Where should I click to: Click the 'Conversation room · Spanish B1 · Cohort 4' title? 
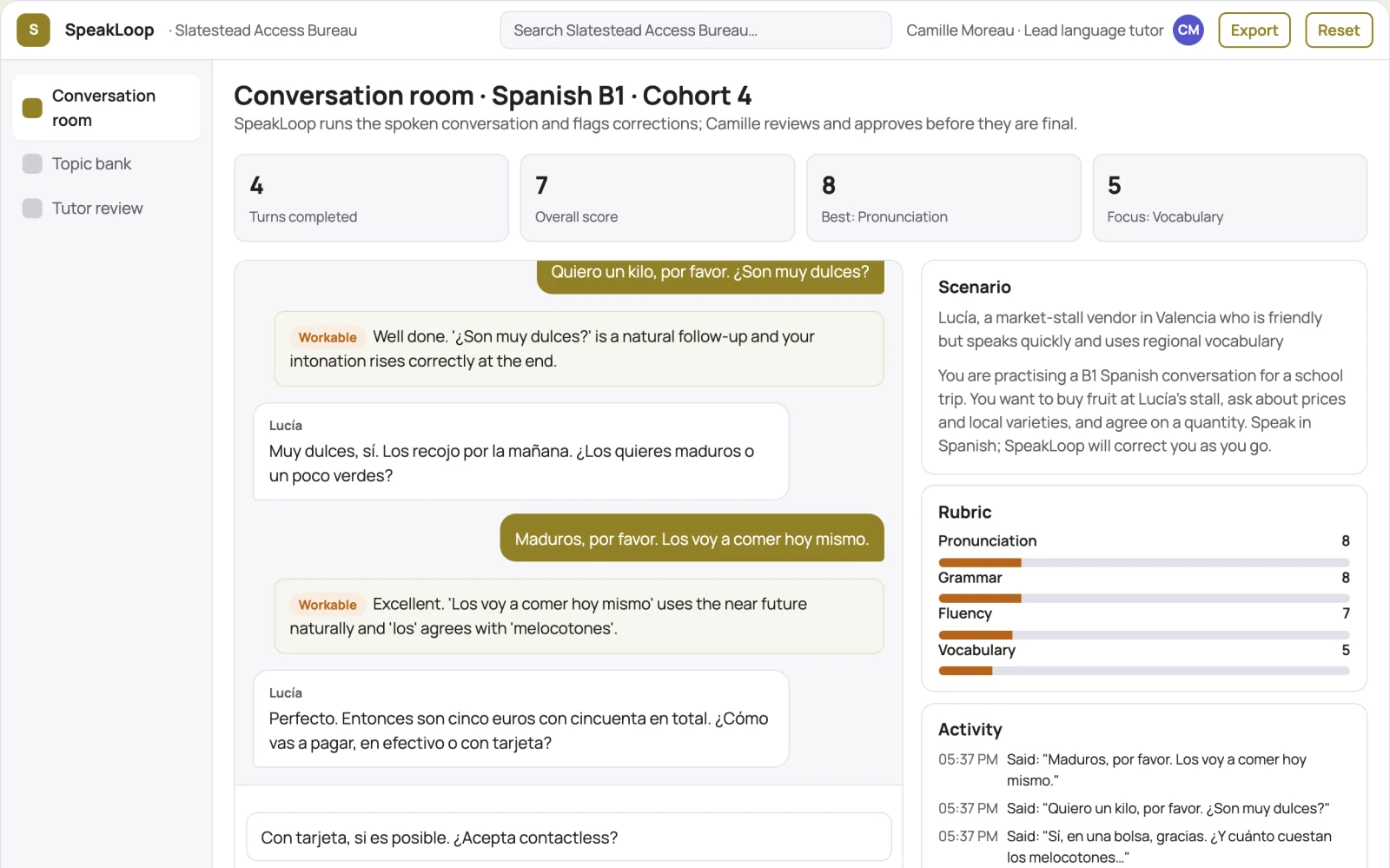point(493,96)
